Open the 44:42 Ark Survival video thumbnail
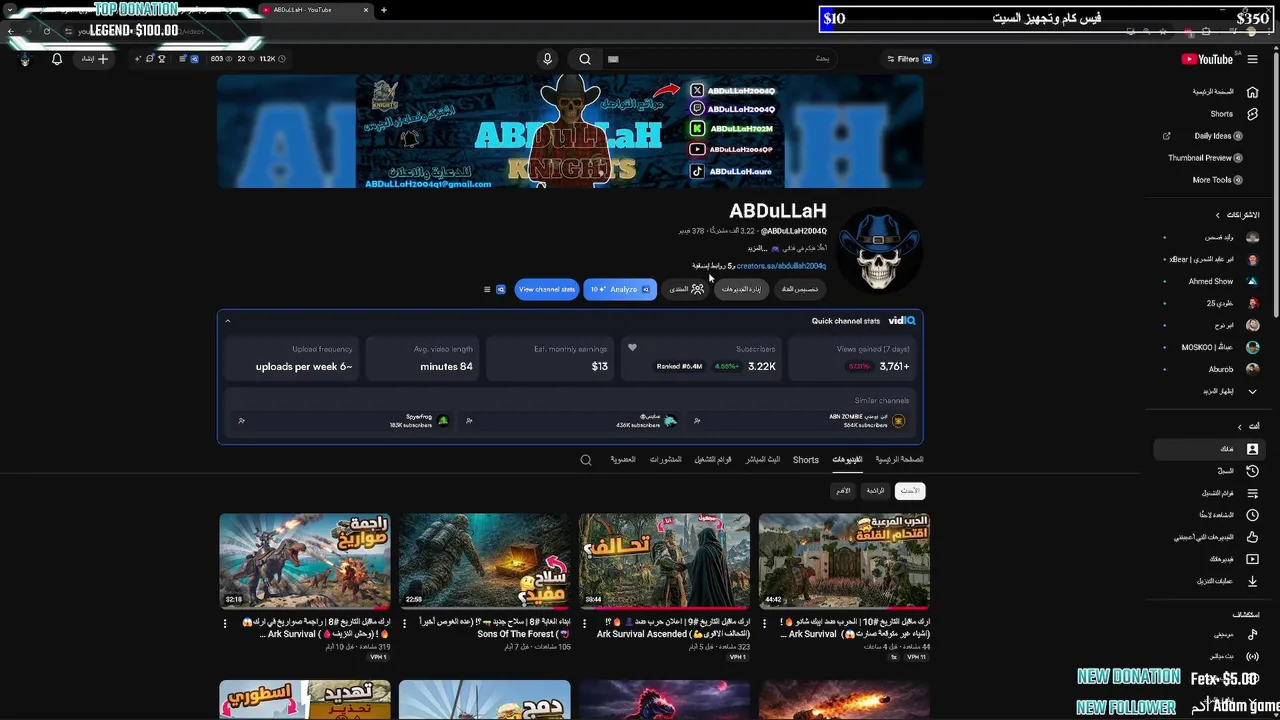The width and height of the screenshot is (1280, 720). click(844, 561)
